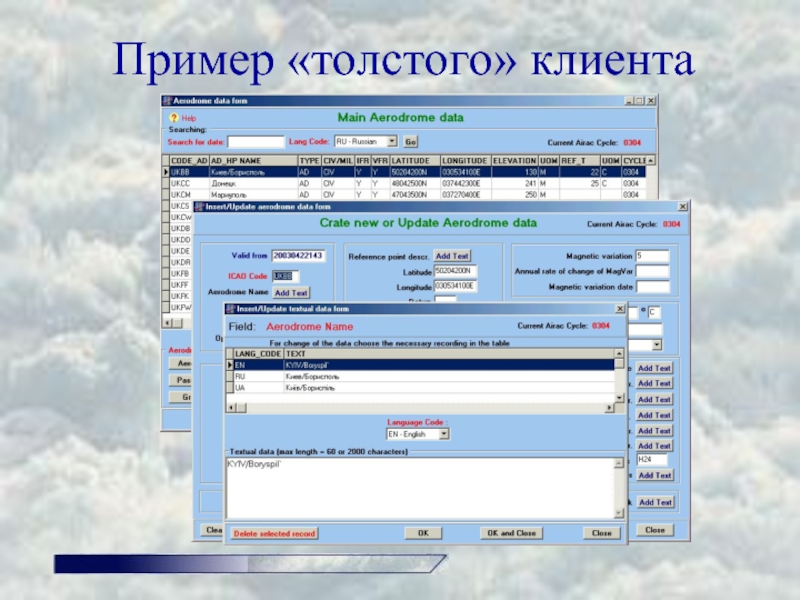The height and width of the screenshot is (600, 800).
Task: Click the ELEVATION column header
Action: point(515,161)
